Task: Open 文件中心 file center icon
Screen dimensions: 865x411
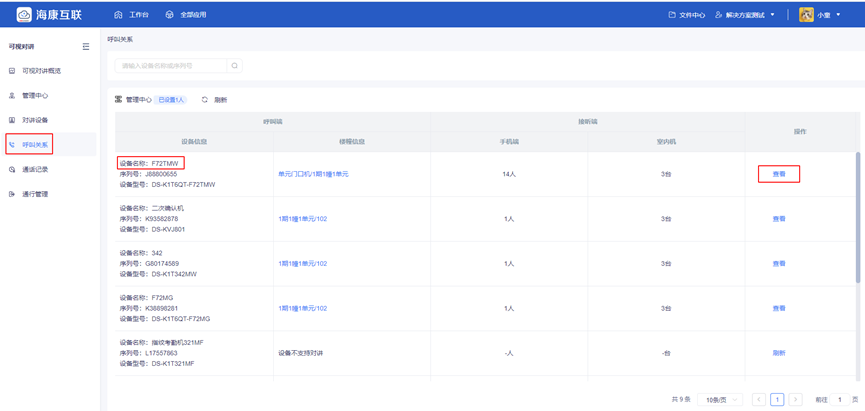Action: point(672,15)
